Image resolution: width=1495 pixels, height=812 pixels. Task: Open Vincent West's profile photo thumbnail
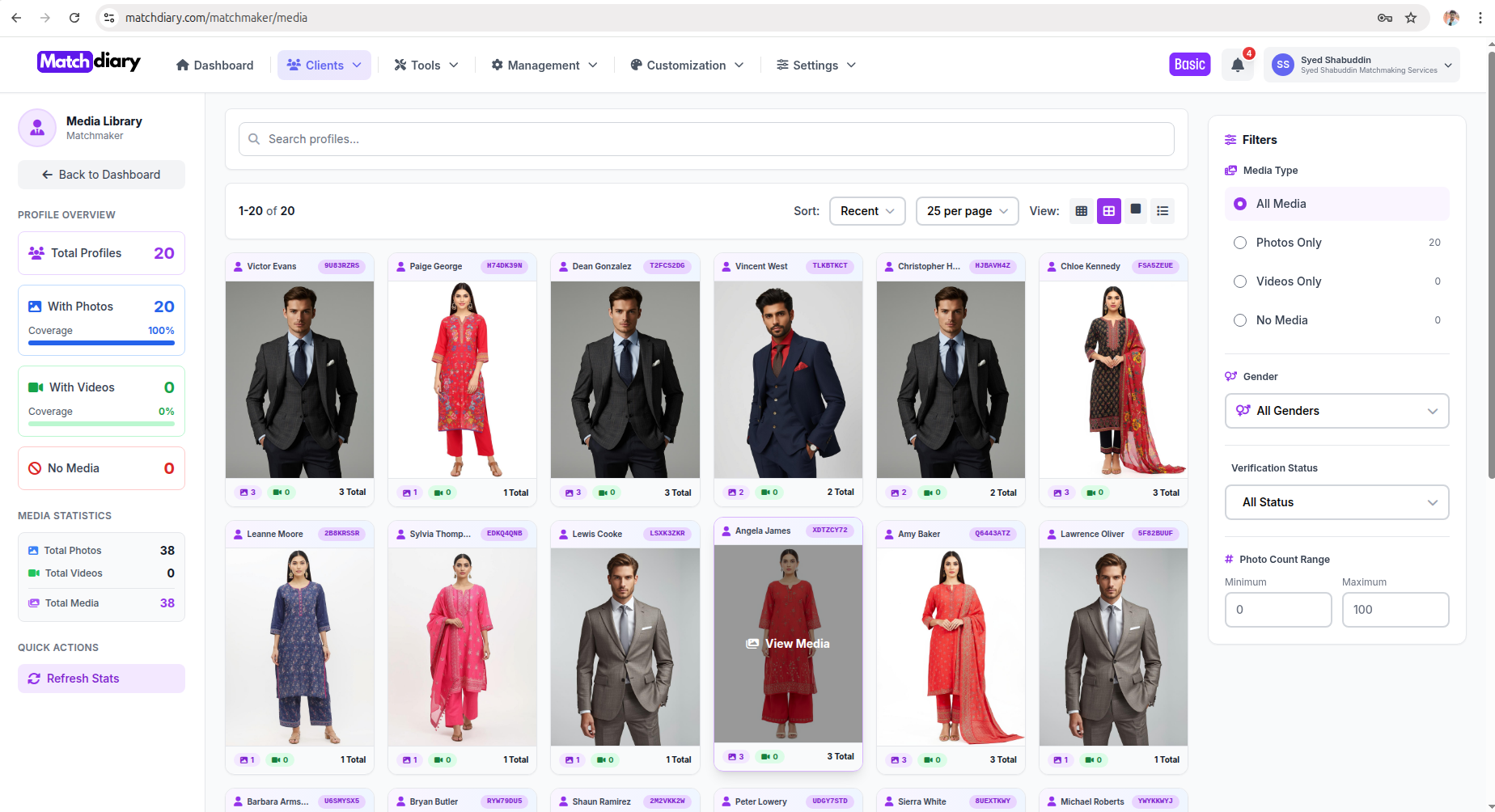pos(788,379)
